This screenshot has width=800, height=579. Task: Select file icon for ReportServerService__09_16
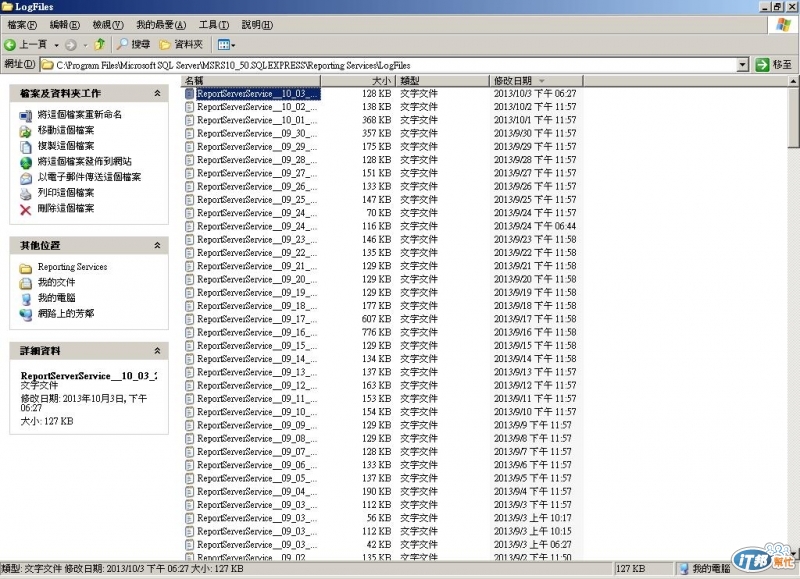coord(189,332)
